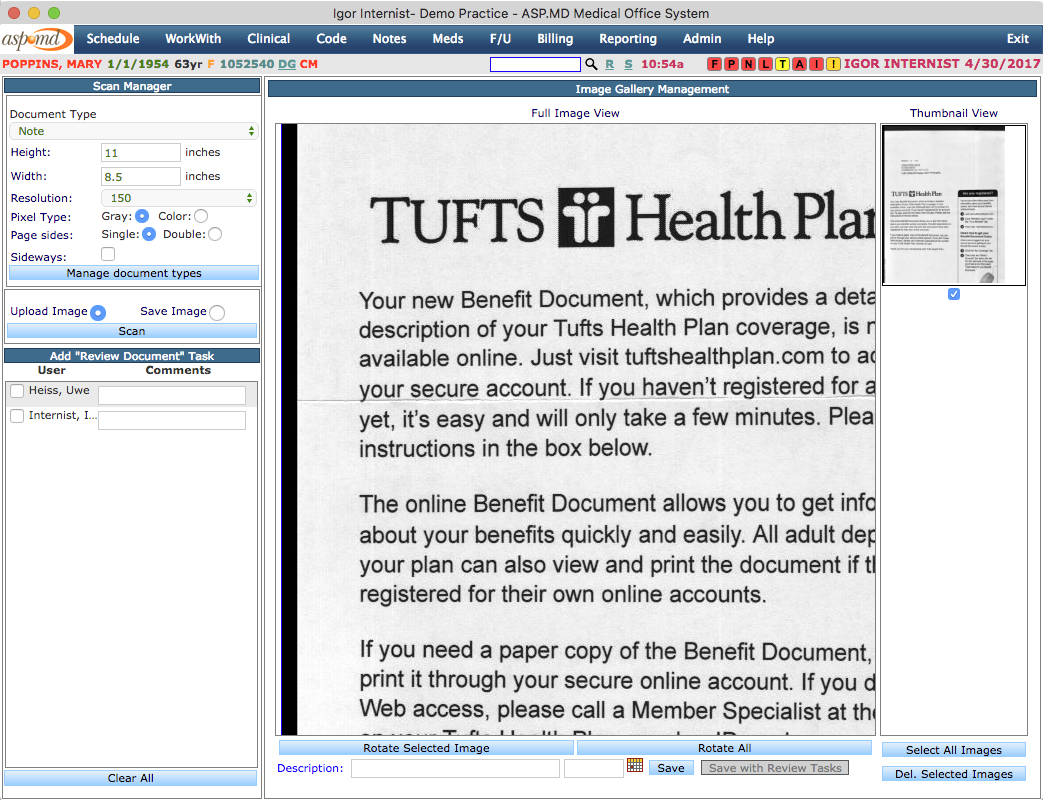Select Double page sides

pos(215,234)
